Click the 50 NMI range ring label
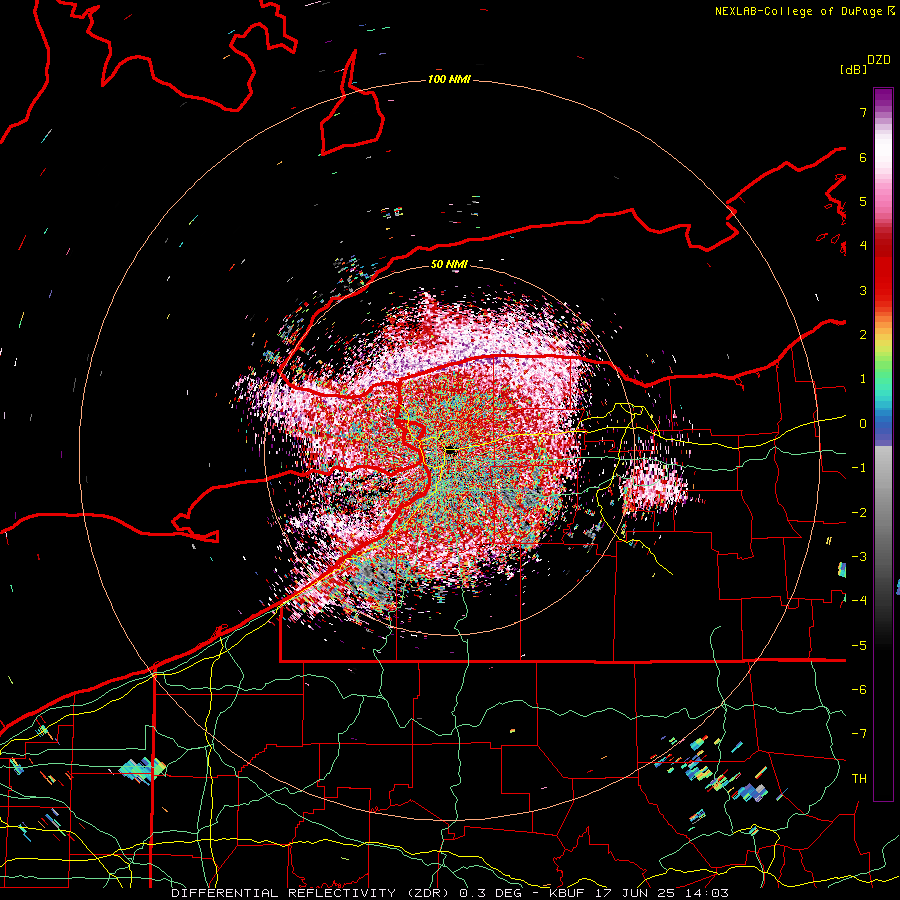The width and height of the screenshot is (900, 900). click(449, 264)
